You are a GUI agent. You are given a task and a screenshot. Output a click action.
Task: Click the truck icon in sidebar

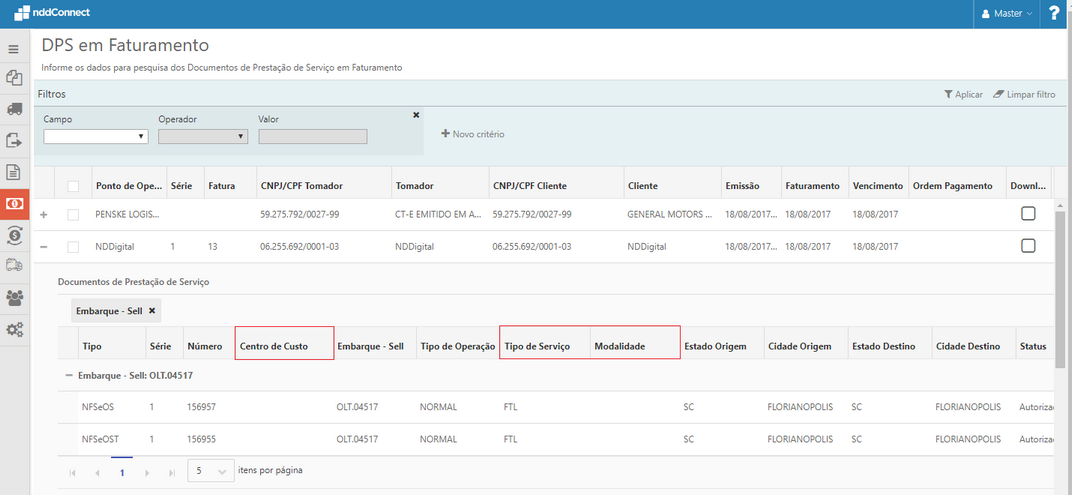point(14,108)
